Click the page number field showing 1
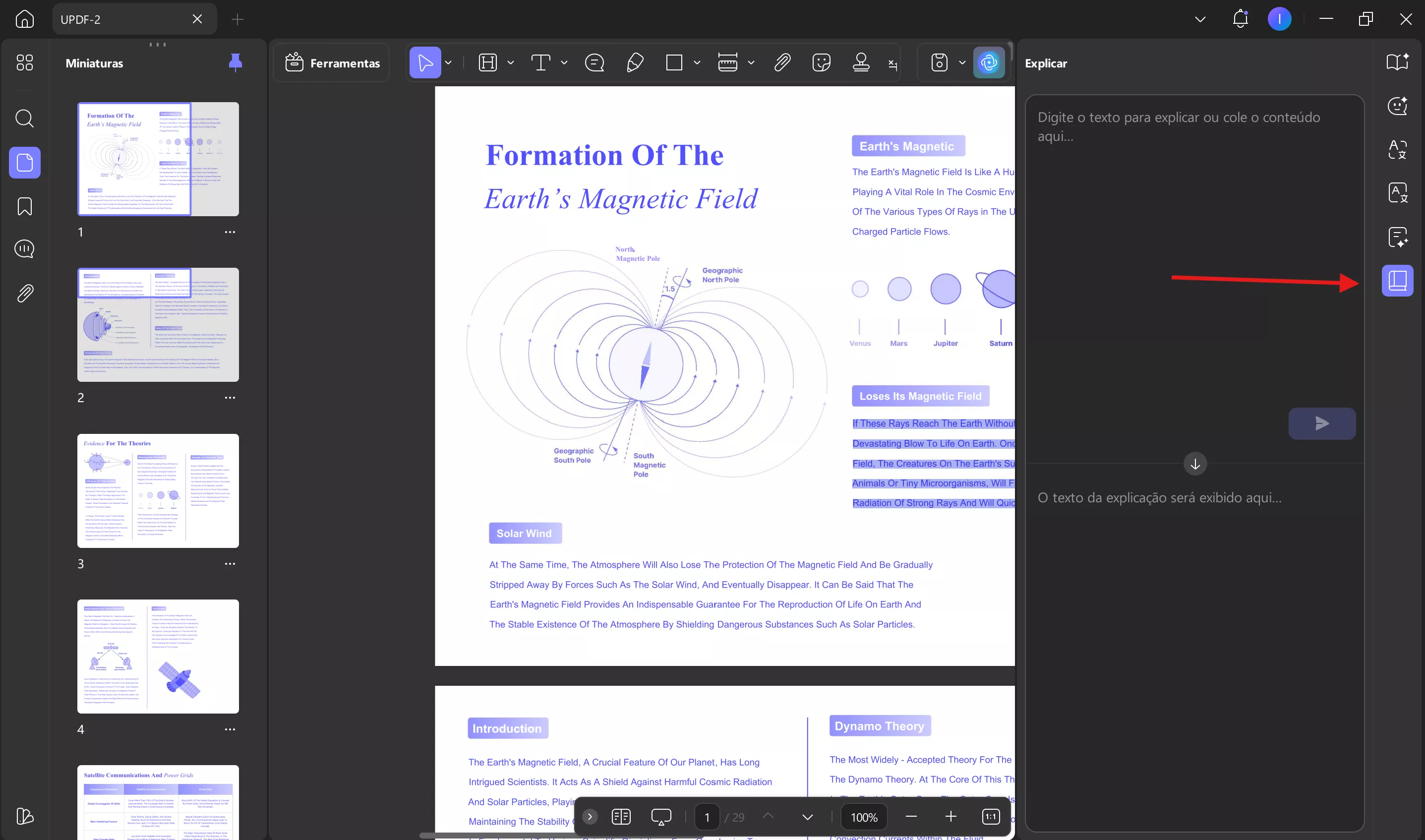Screen dimensions: 1425x840 (x=707, y=817)
